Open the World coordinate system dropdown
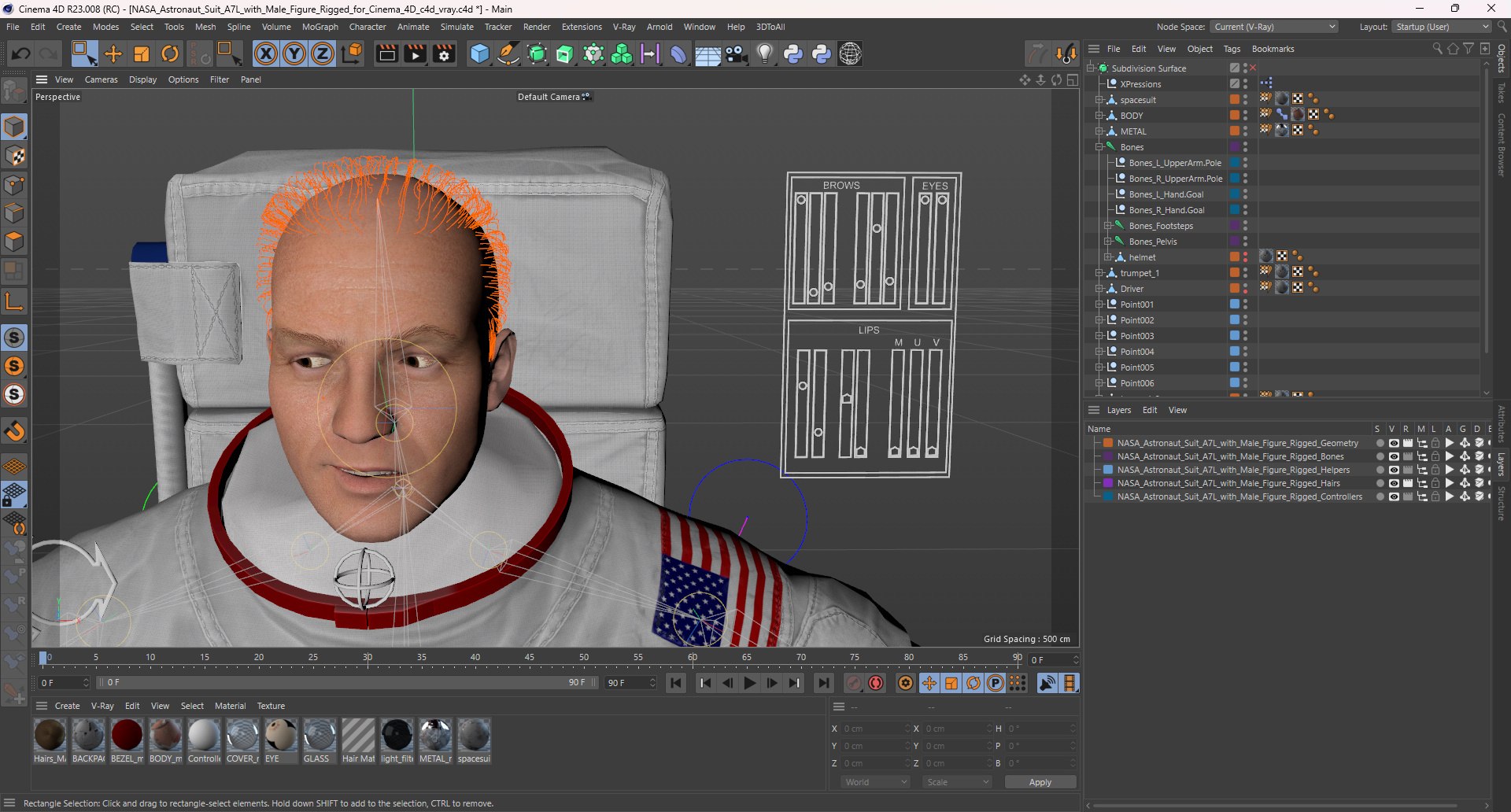The height and width of the screenshot is (812, 1511). 876,782
